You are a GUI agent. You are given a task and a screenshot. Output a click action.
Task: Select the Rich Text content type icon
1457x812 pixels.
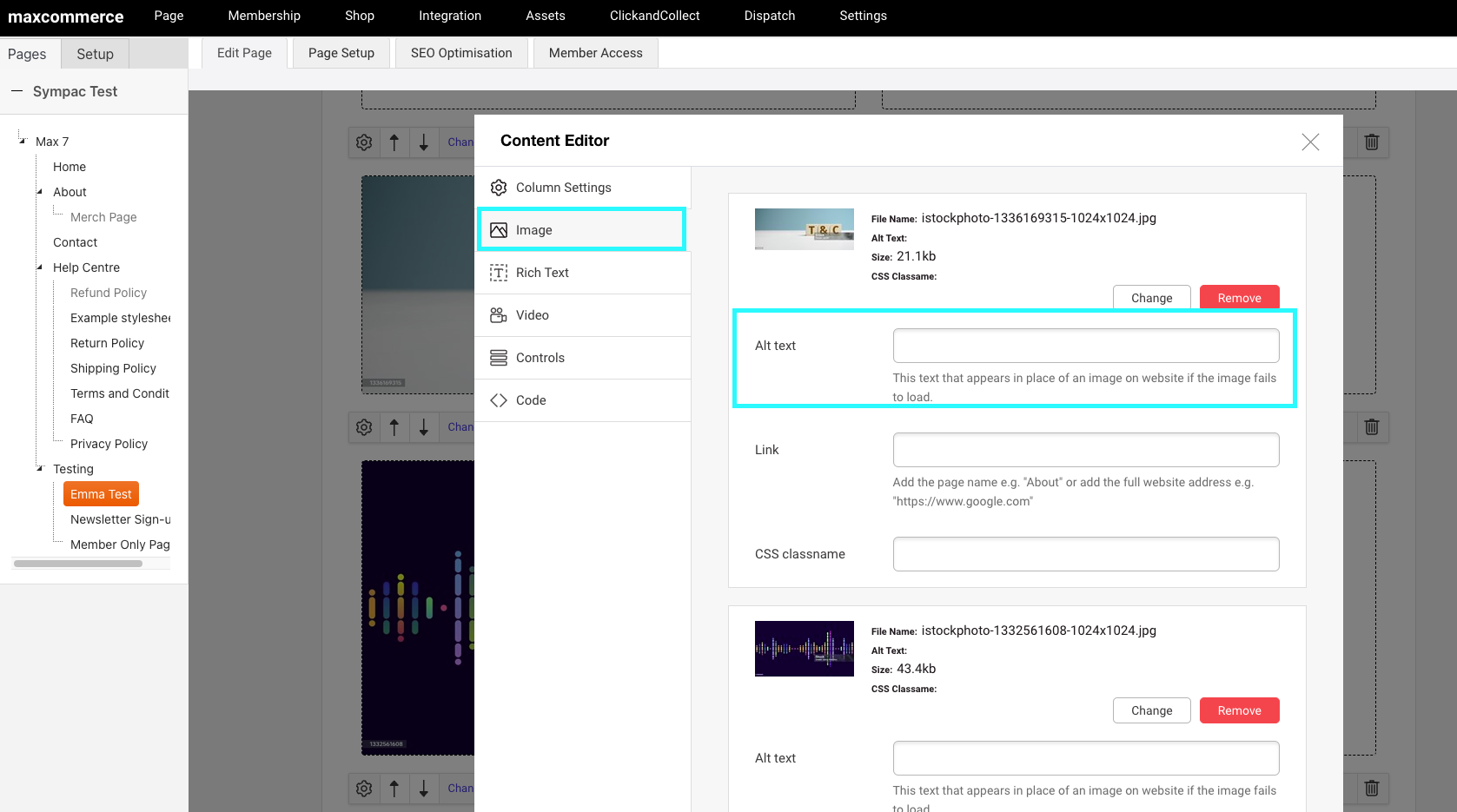point(499,273)
